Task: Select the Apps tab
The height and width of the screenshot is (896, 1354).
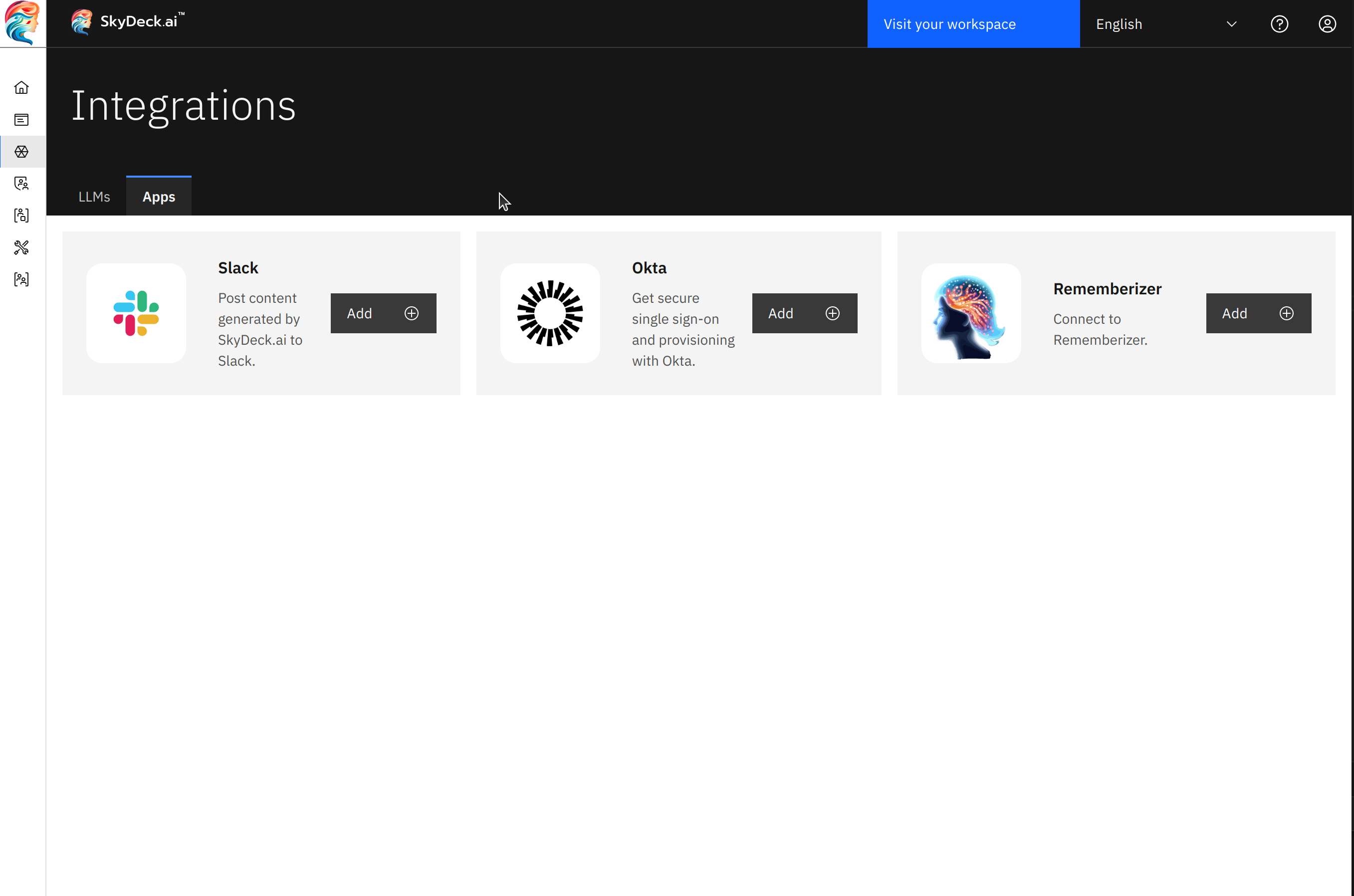Action: point(158,196)
